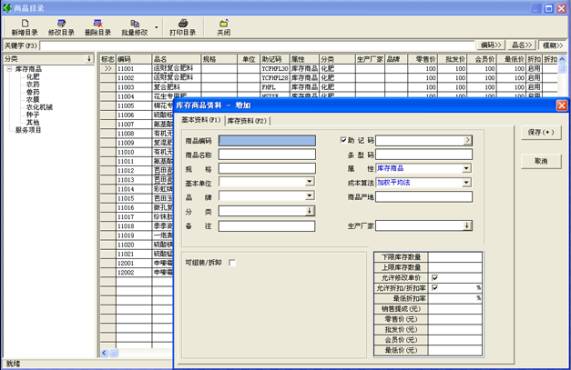The width and height of the screenshot is (571, 370).
Task: Toggle the 允许折扣/折扣率 checkbox
Action: pos(434,288)
